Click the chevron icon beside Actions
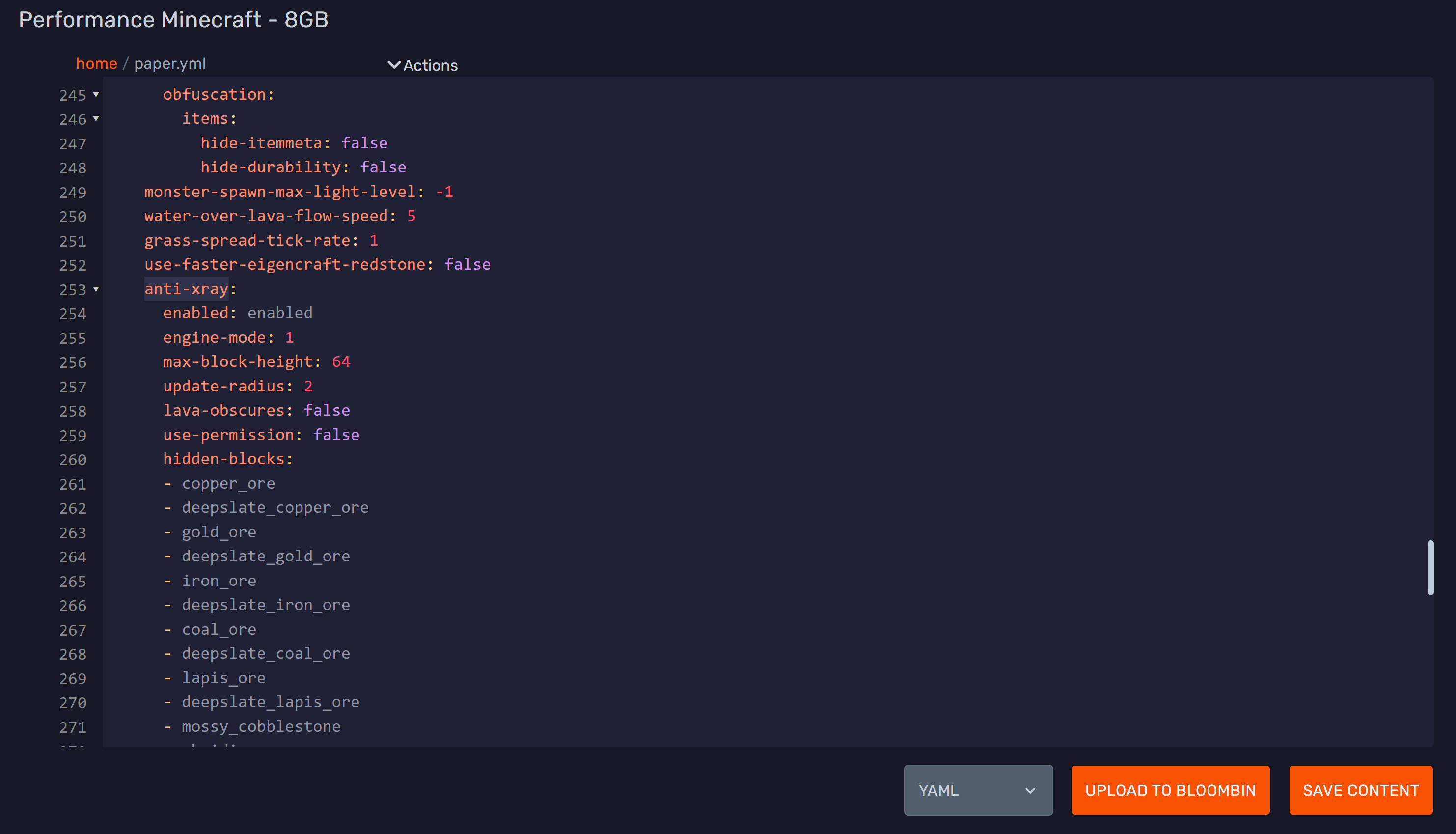Image resolution: width=1456 pixels, height=834 pixels. (393, 65)
